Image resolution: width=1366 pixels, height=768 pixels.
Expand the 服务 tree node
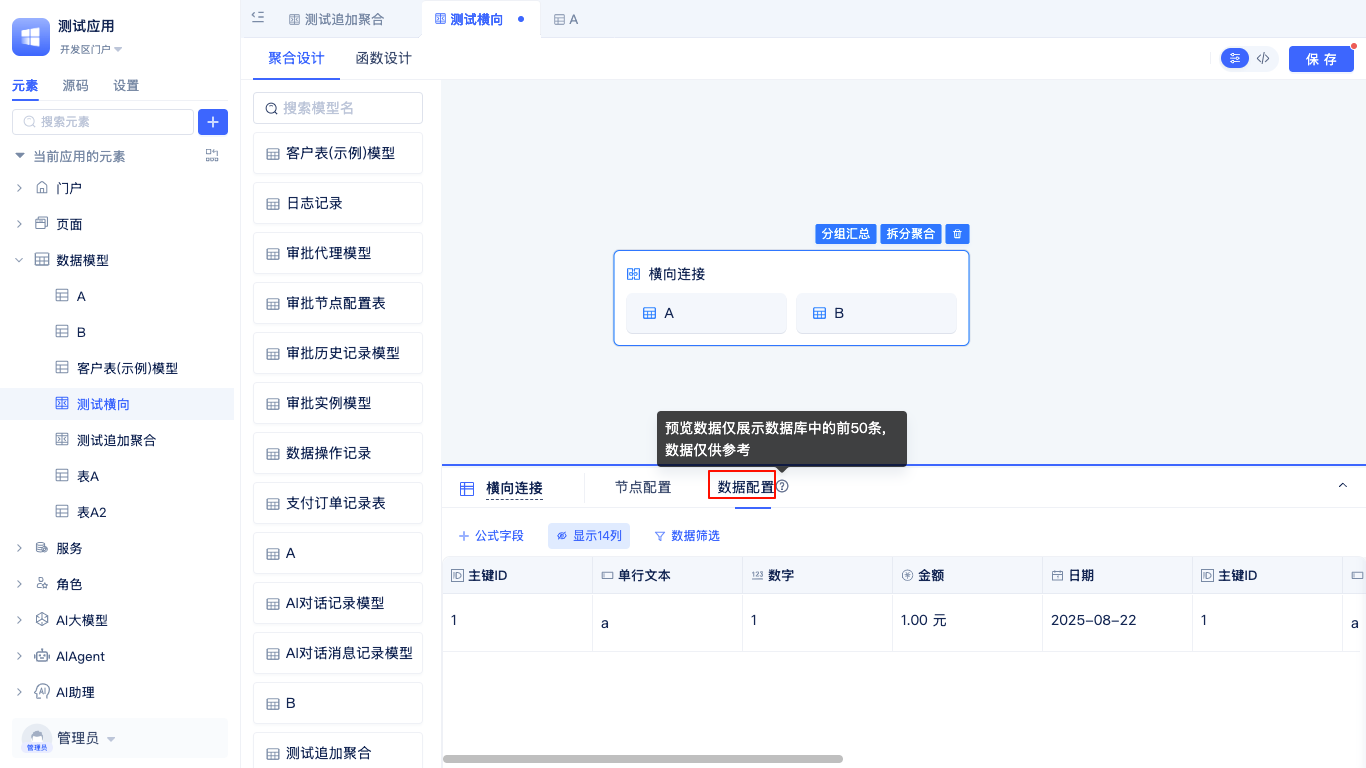pos(19,548)
